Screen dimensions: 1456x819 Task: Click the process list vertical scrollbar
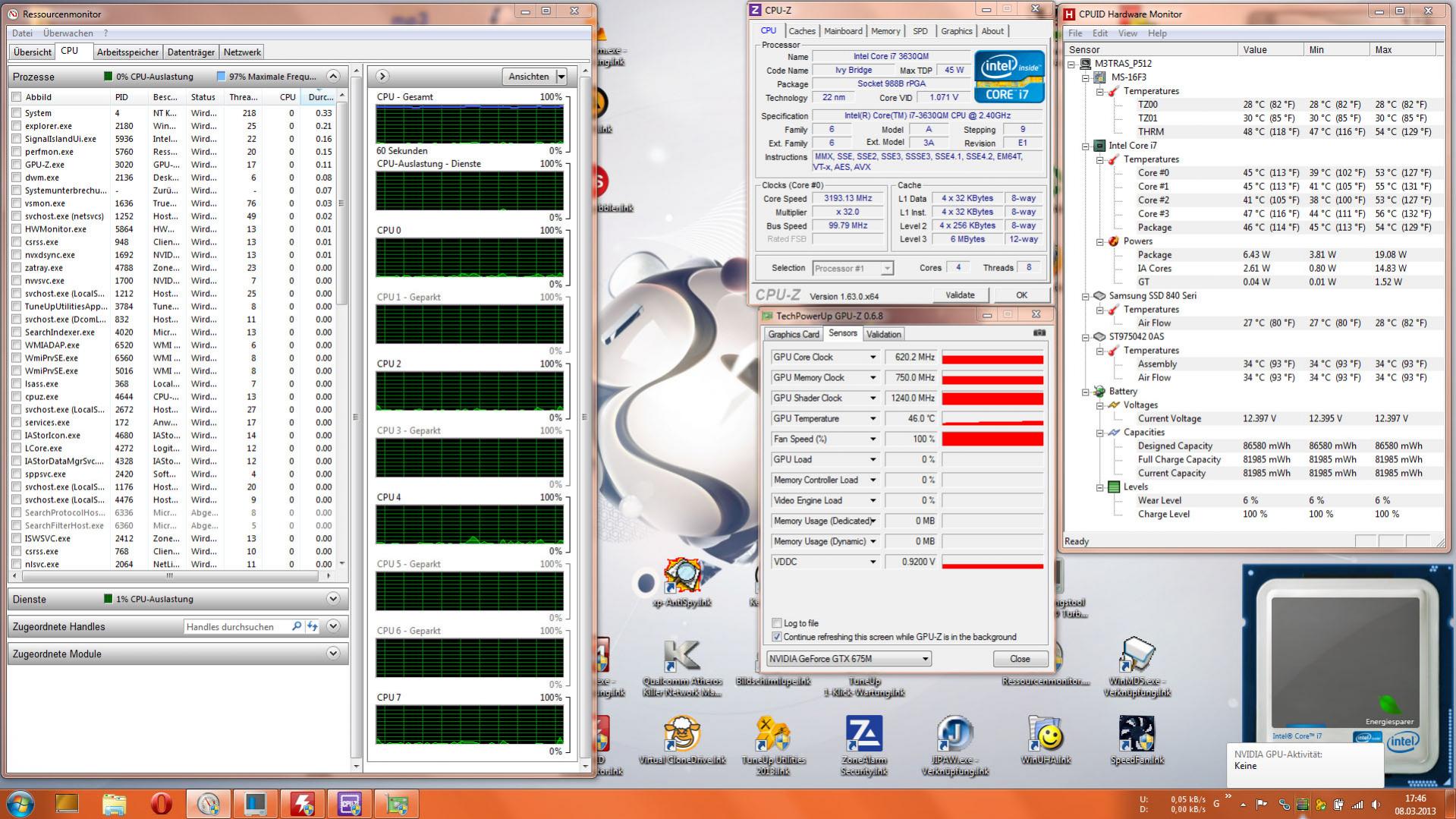click(341, 203)
